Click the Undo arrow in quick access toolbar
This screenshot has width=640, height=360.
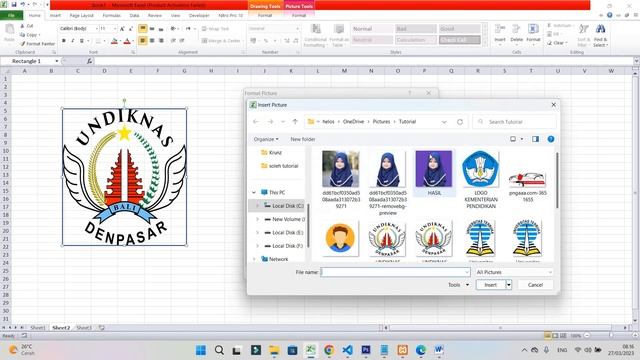pos(23,4)
